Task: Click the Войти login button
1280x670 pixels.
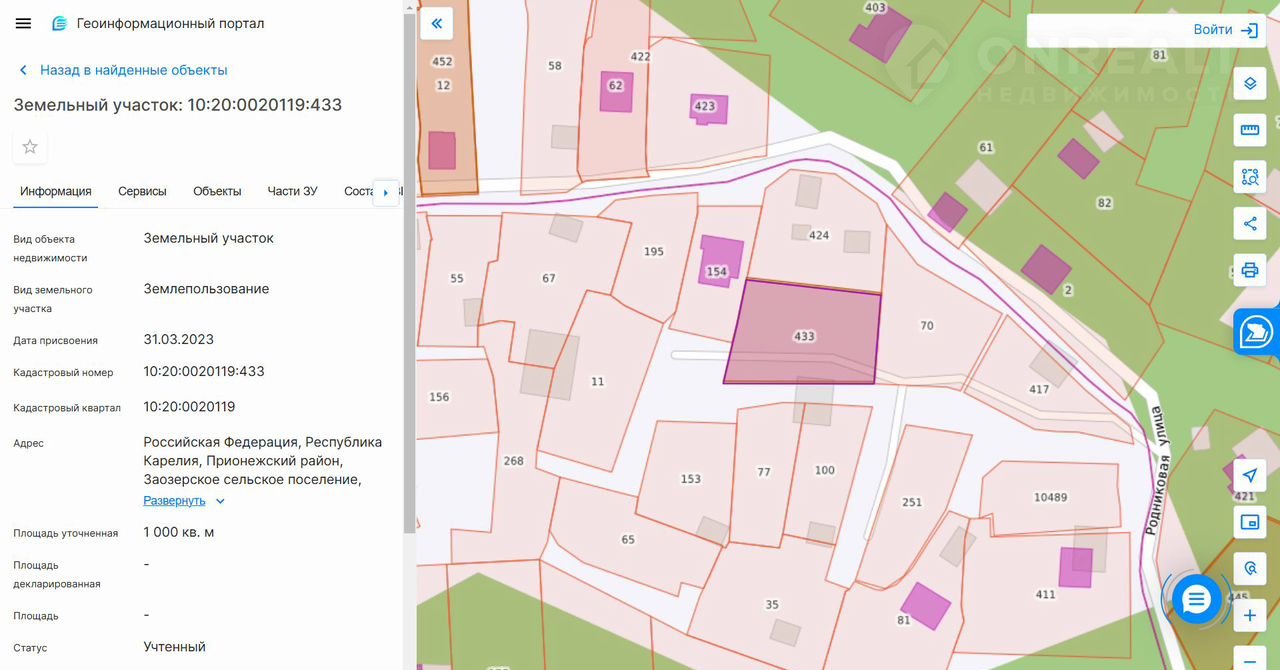Action: [1224, 30]
